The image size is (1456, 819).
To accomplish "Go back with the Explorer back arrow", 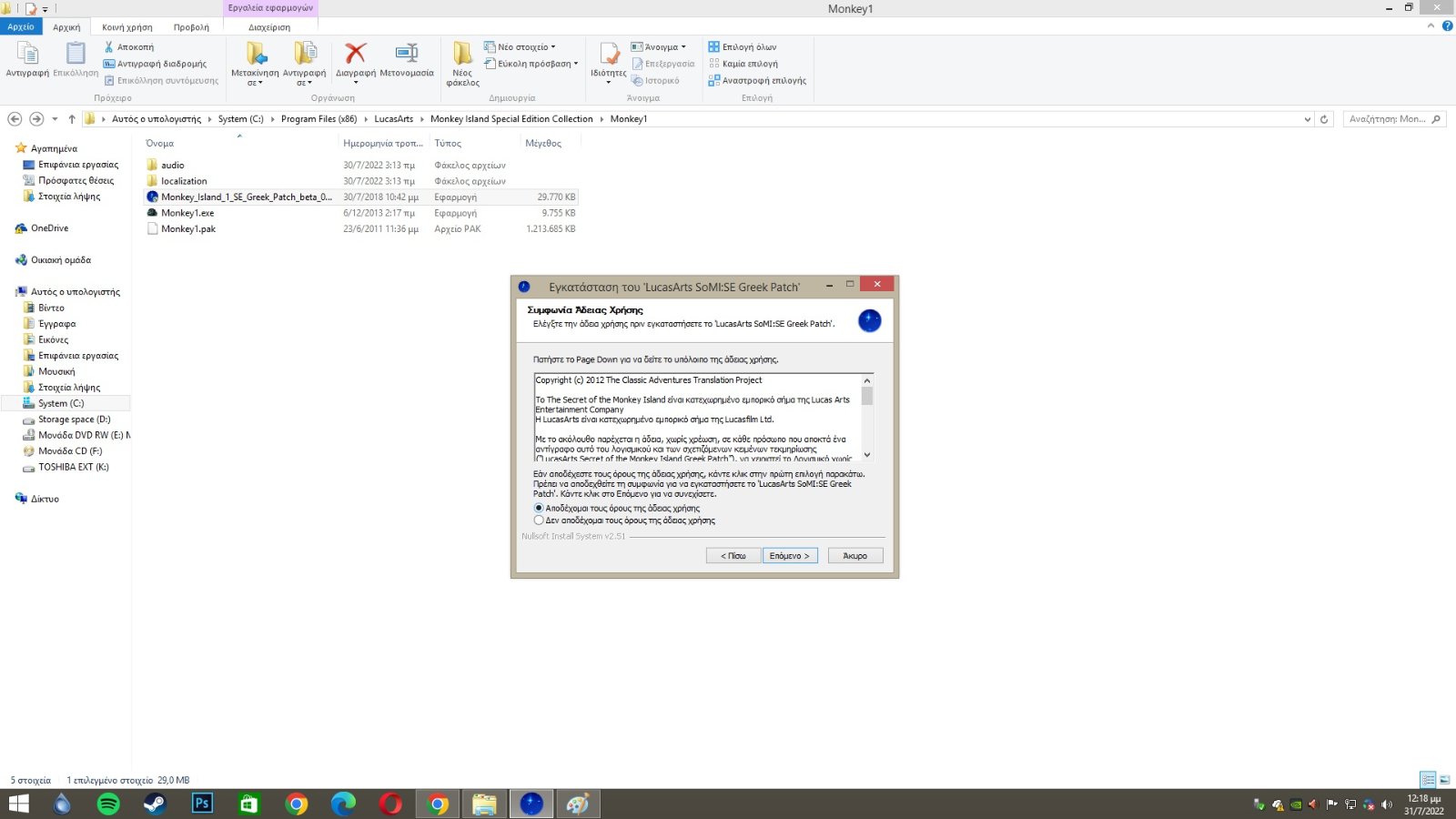I will [15, 119].
